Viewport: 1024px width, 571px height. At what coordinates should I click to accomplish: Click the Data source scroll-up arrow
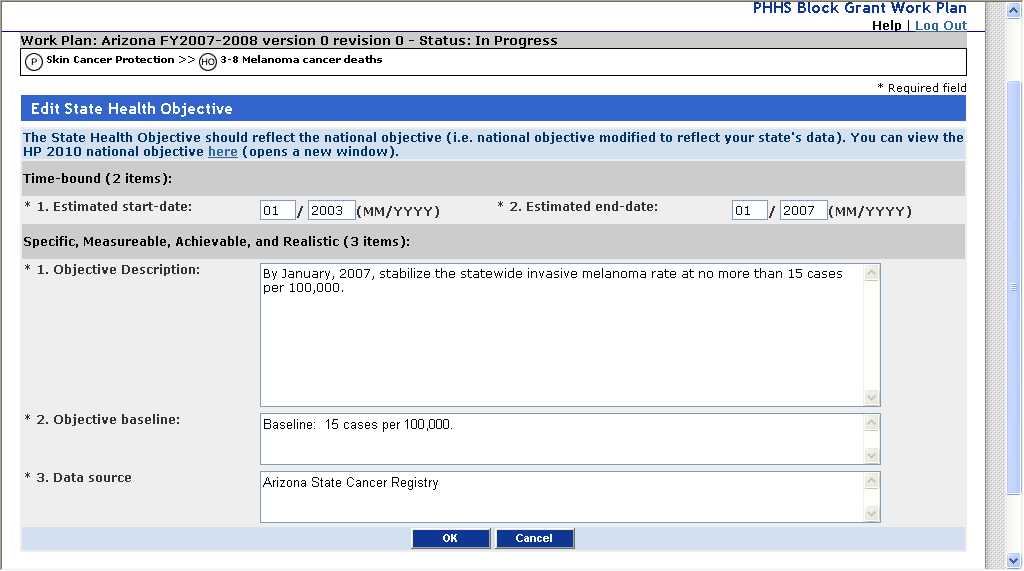coord(872,481)
